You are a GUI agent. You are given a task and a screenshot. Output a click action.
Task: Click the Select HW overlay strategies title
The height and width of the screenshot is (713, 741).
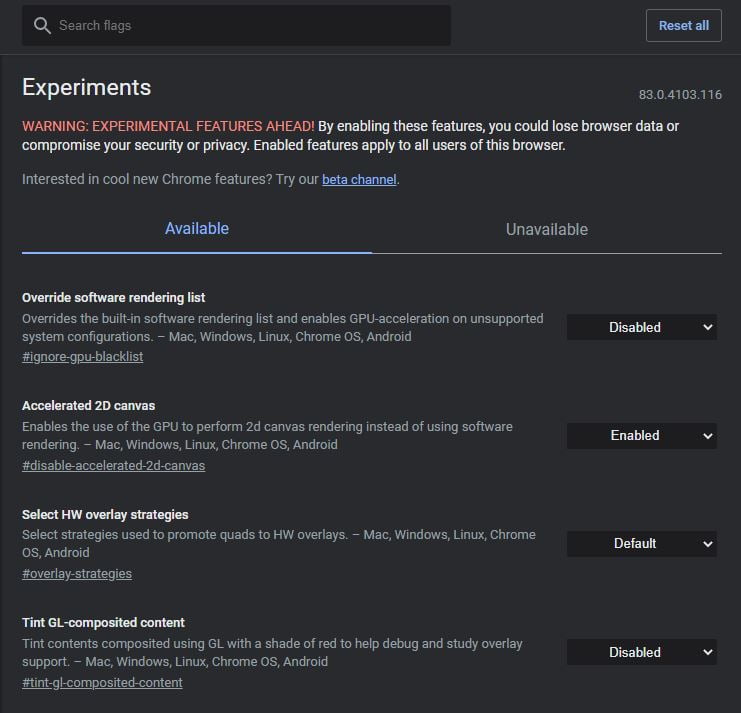(105, 514)
